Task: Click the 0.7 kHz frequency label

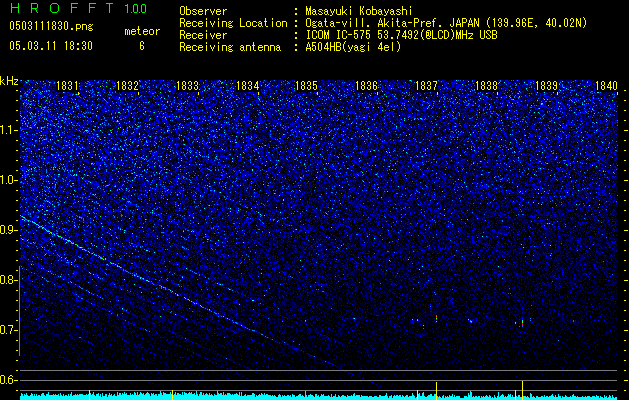Action: (x=8, y=330)
